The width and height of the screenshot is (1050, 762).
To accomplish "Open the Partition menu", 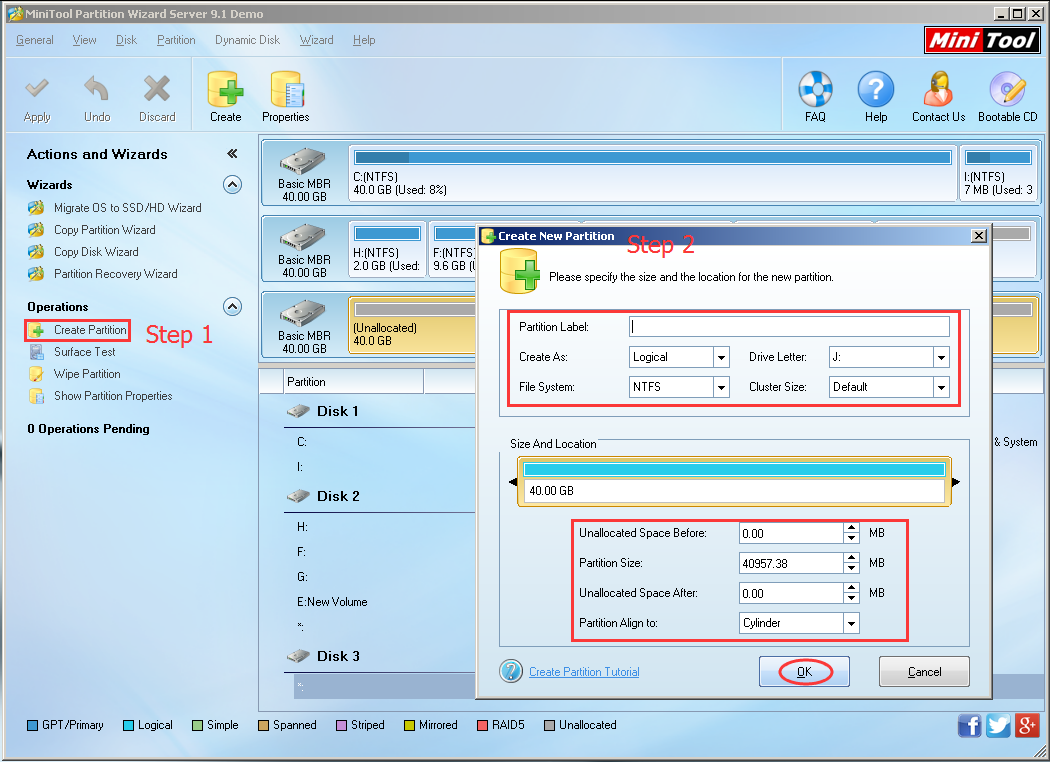I will (176, 40).
